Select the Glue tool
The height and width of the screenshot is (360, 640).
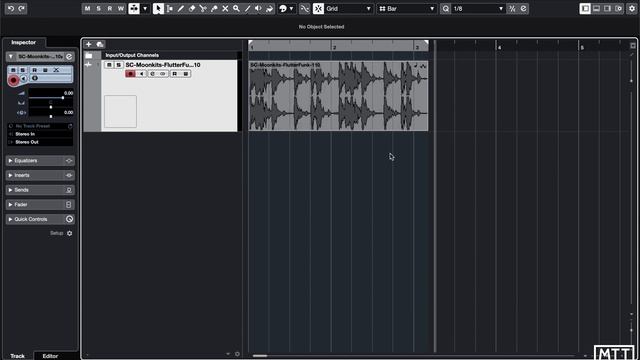point(214,9)
